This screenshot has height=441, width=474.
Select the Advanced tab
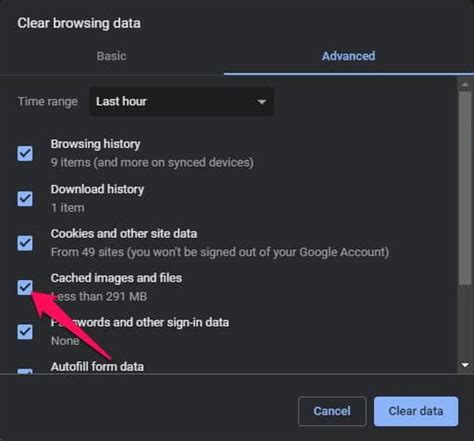[348, 56]
